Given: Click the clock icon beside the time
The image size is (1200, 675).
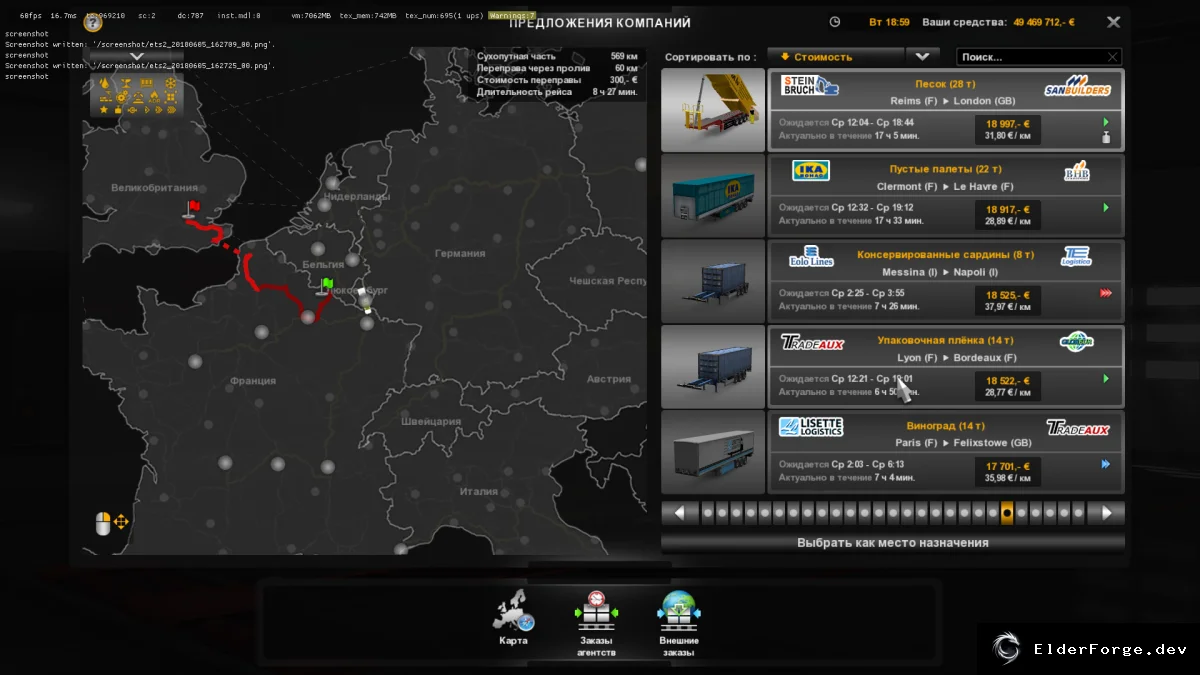Looking at the screenshot, I should coord(835,22).
